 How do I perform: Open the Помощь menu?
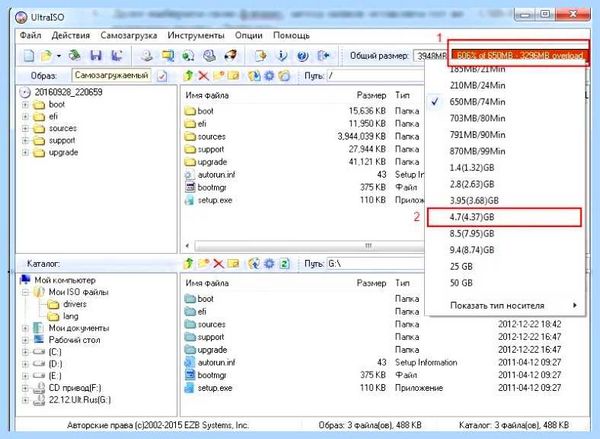pyautogui.click(x=291, y=36)
